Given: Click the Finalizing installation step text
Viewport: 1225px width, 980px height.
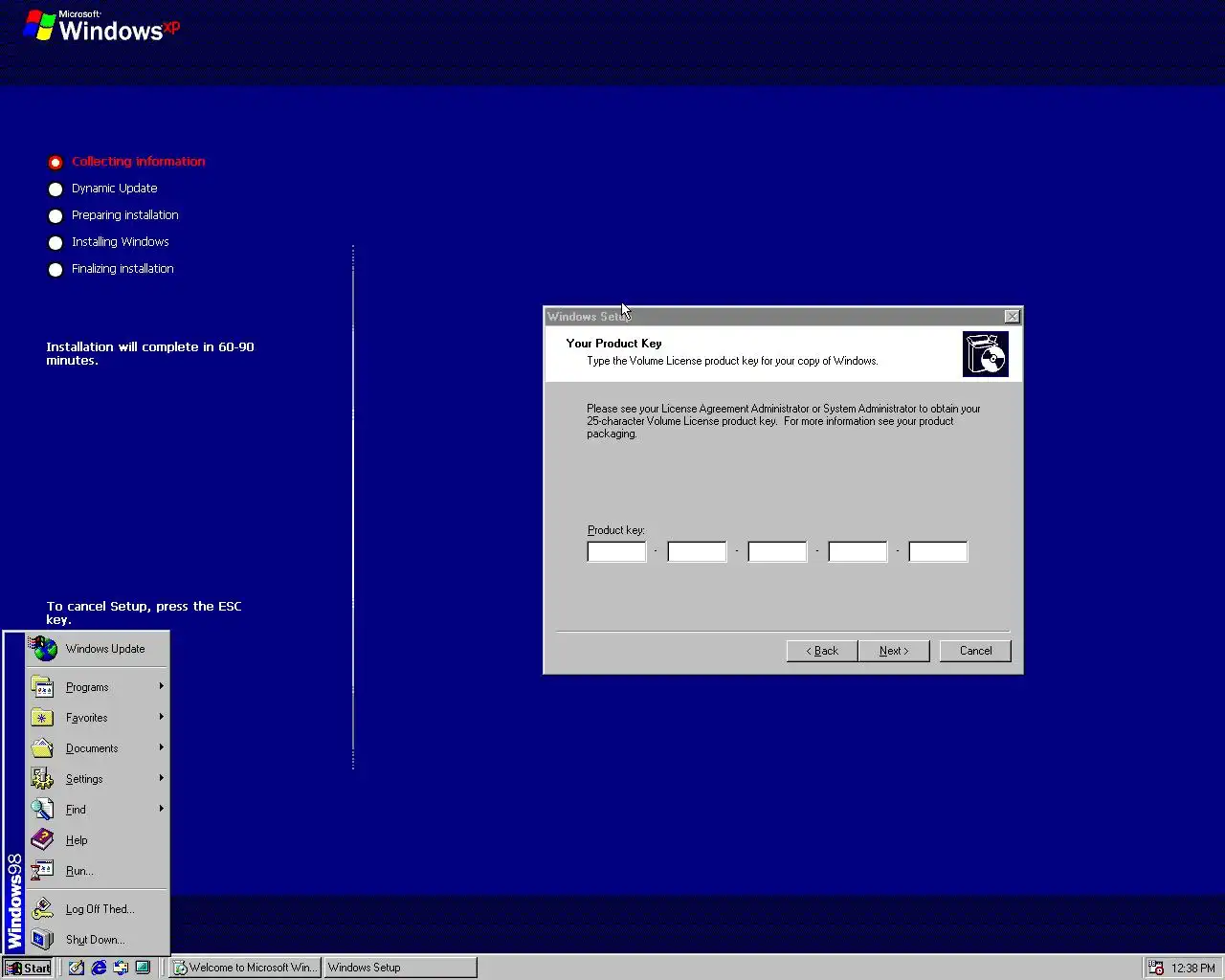Looking at the screenshot, I should pos(122,269).
